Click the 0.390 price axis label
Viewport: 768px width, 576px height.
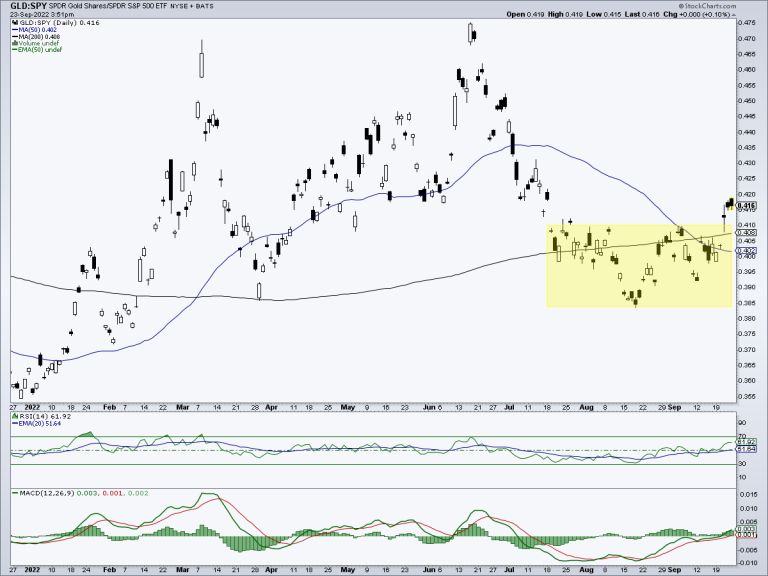click(x=746, y=287)
